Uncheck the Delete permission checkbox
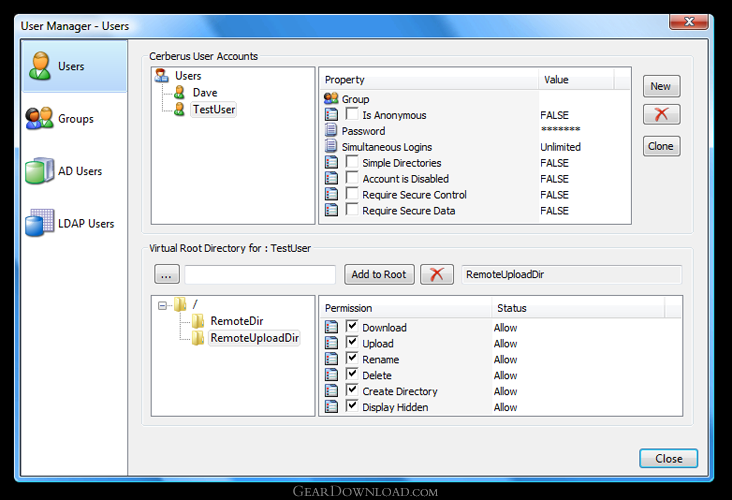The height and width of the screenshot is (500, 732). (352, 374)
